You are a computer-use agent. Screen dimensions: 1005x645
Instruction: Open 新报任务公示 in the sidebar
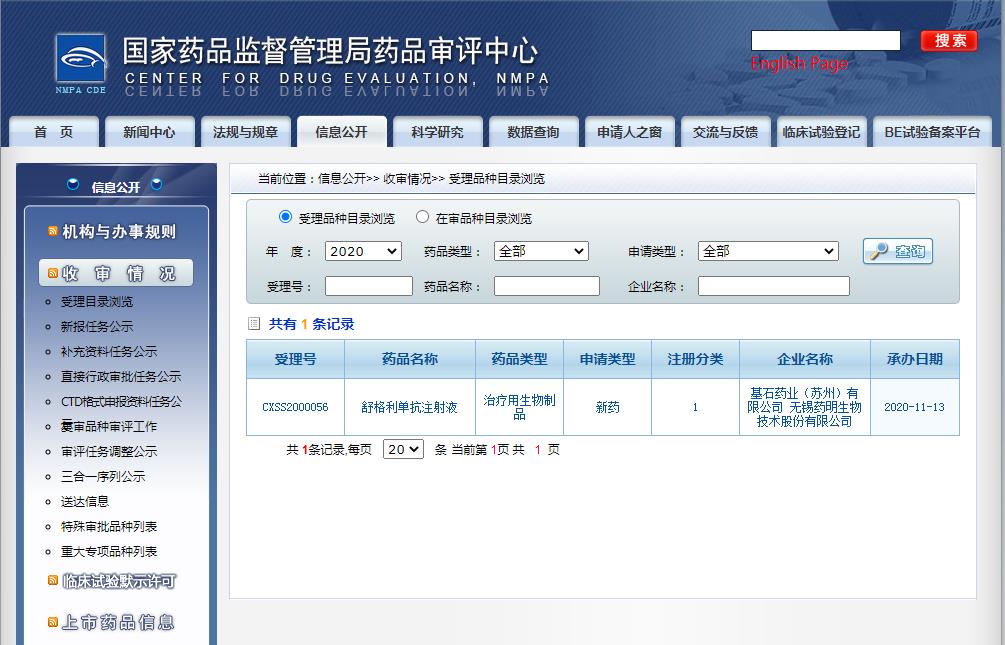coord(96,327)
